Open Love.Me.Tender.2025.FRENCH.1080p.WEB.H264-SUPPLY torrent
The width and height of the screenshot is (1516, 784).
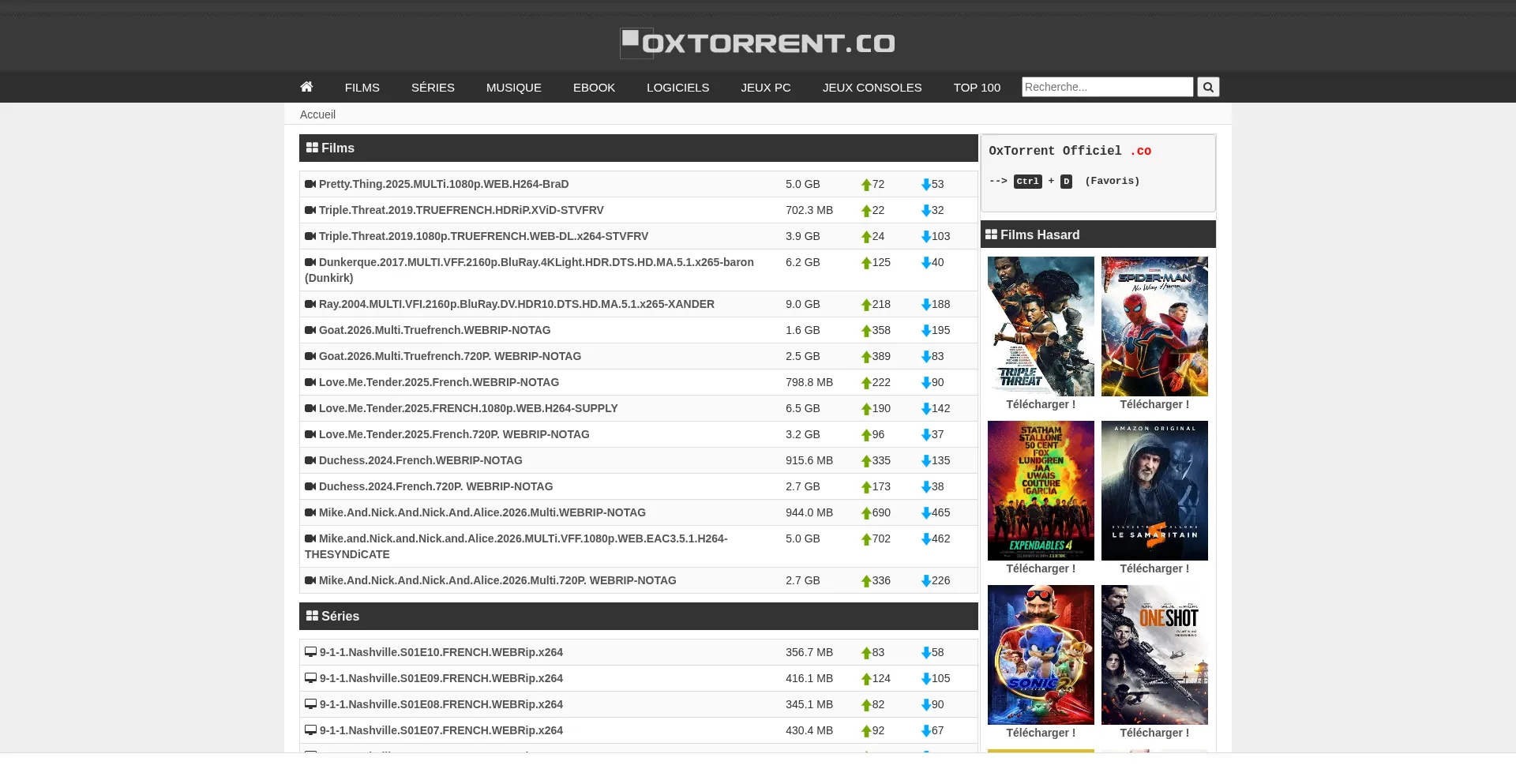tap(468, 408)
